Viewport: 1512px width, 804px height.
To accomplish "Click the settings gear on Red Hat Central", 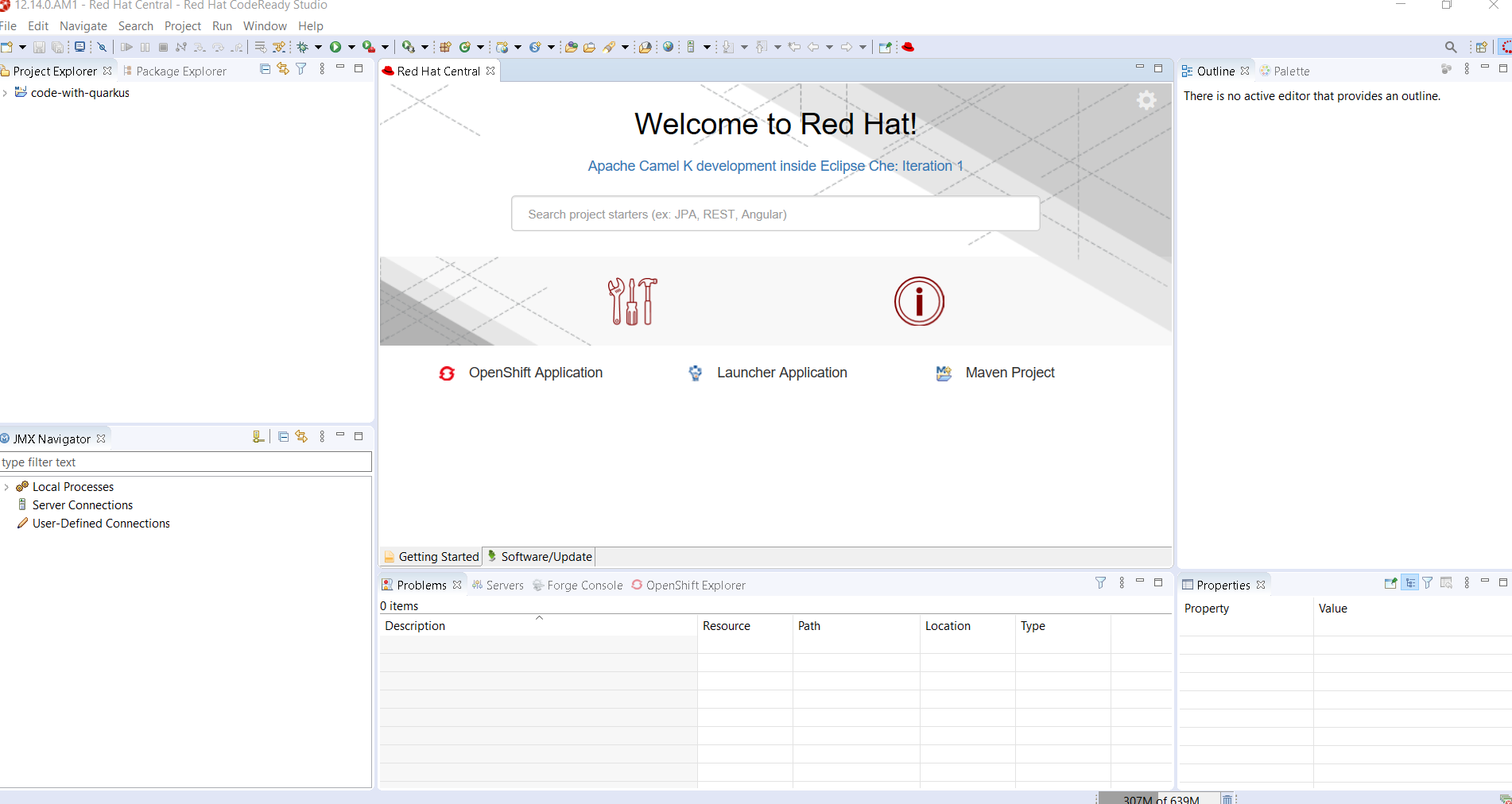I will [1146, 100].
